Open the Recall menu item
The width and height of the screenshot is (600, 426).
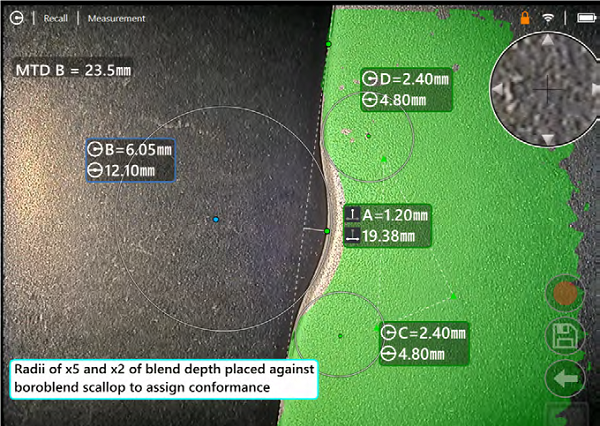(55, 18)
